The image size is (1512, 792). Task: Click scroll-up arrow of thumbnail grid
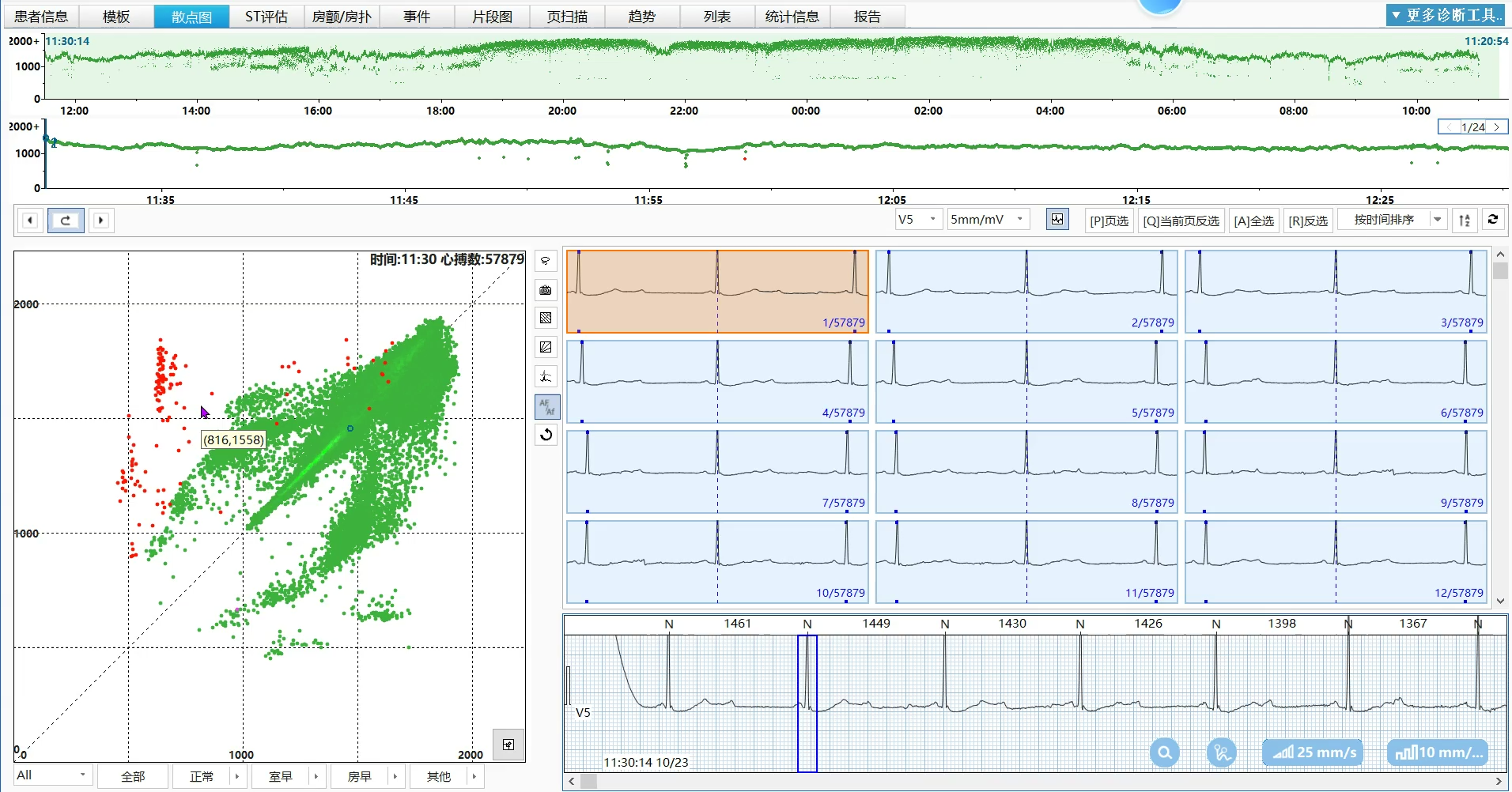(1500, 255)
